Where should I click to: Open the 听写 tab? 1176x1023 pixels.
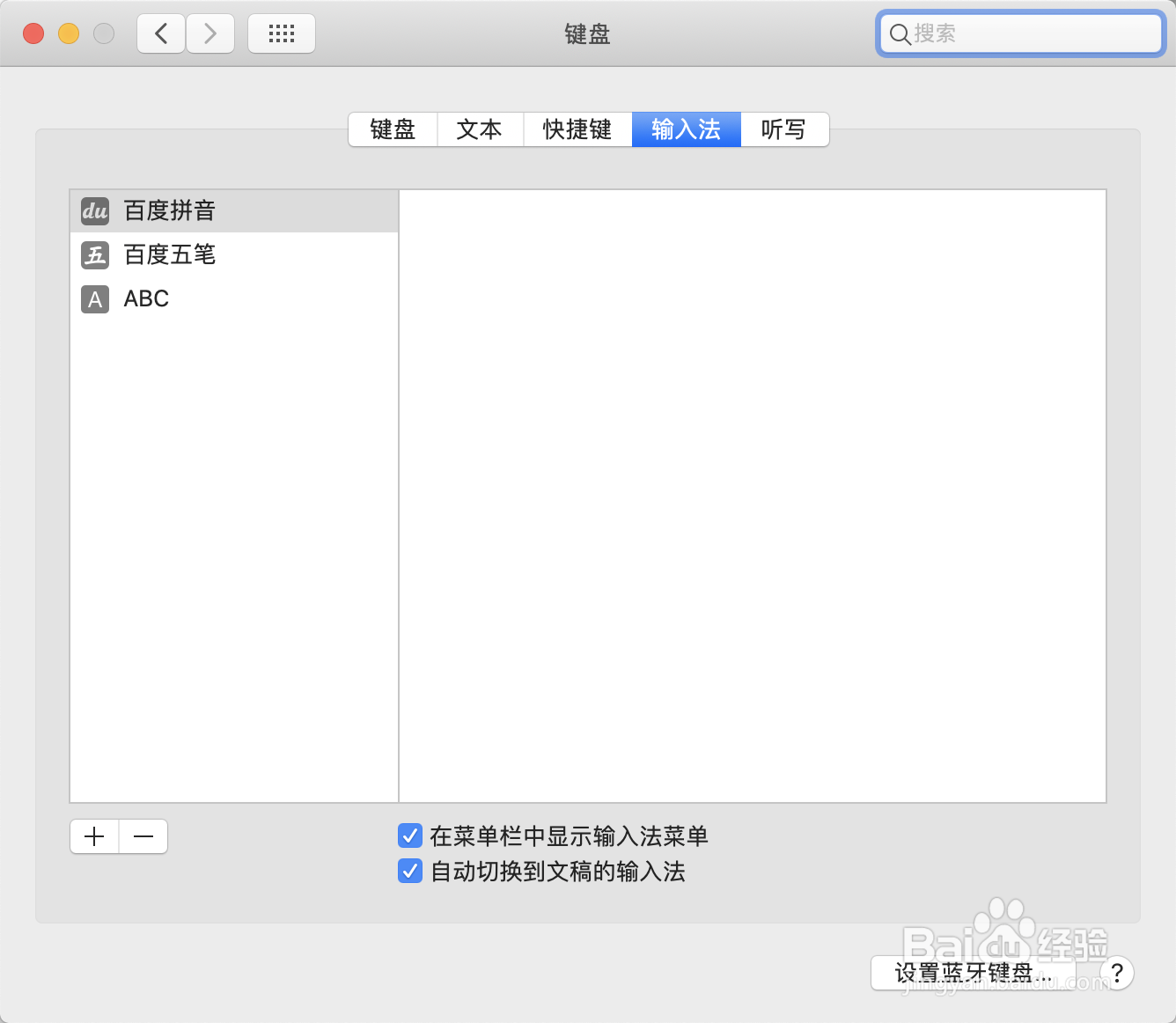click(x=784, y=129)
